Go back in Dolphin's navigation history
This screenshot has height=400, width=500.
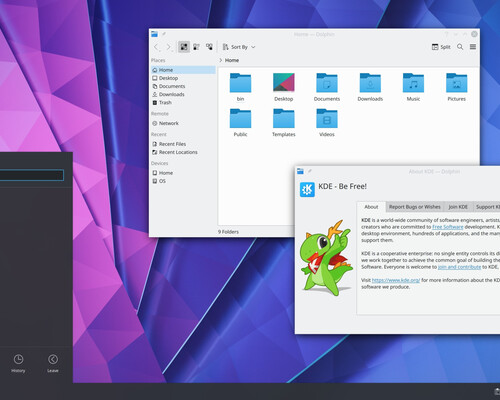[157, 47]
